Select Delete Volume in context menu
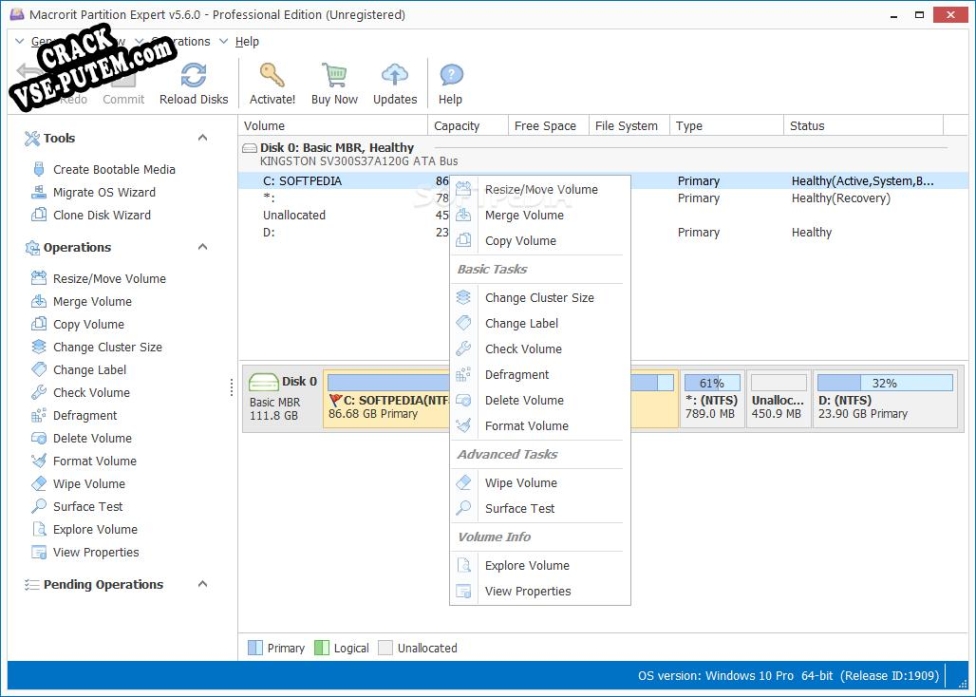976x697 pixels. coord(539,400)
